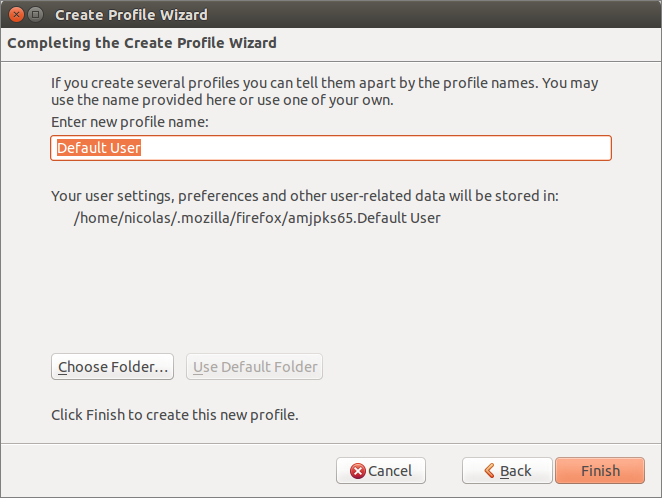Screen dimensions: 662x498
Task: Click the empty right side of the profile name field
Action: pos(450,148)
